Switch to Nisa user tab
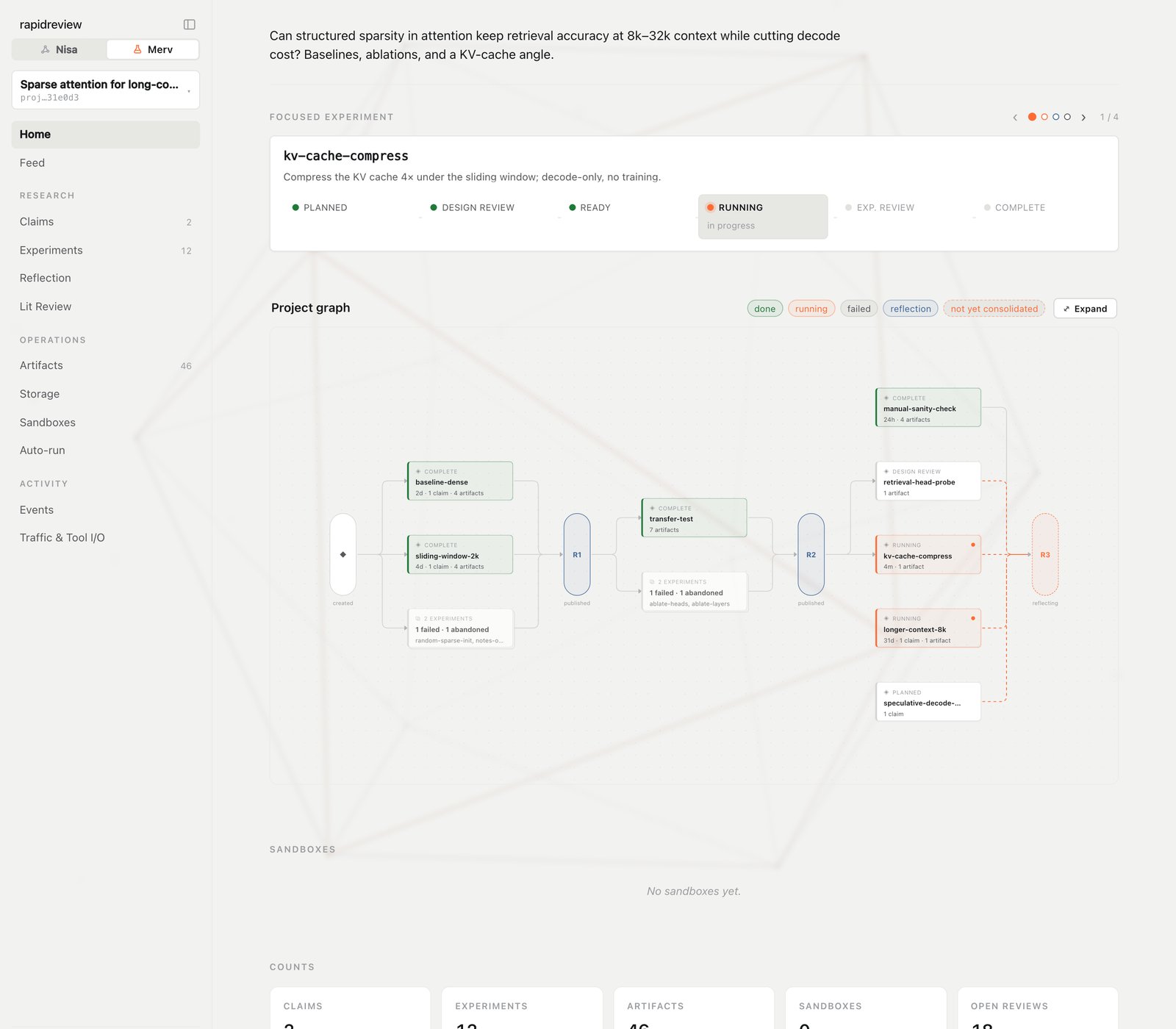1176x1029 pixels. [x=59, y=49]
